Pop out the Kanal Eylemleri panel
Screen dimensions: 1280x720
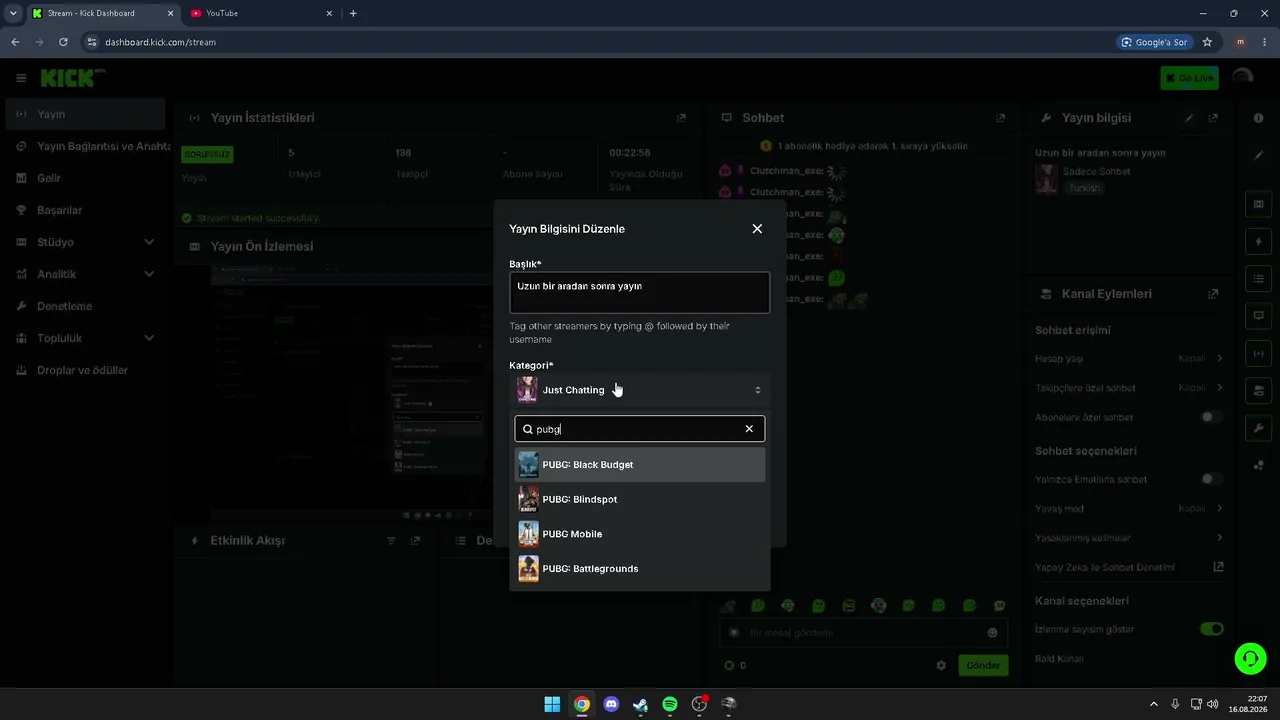[x=1213, y=294]
